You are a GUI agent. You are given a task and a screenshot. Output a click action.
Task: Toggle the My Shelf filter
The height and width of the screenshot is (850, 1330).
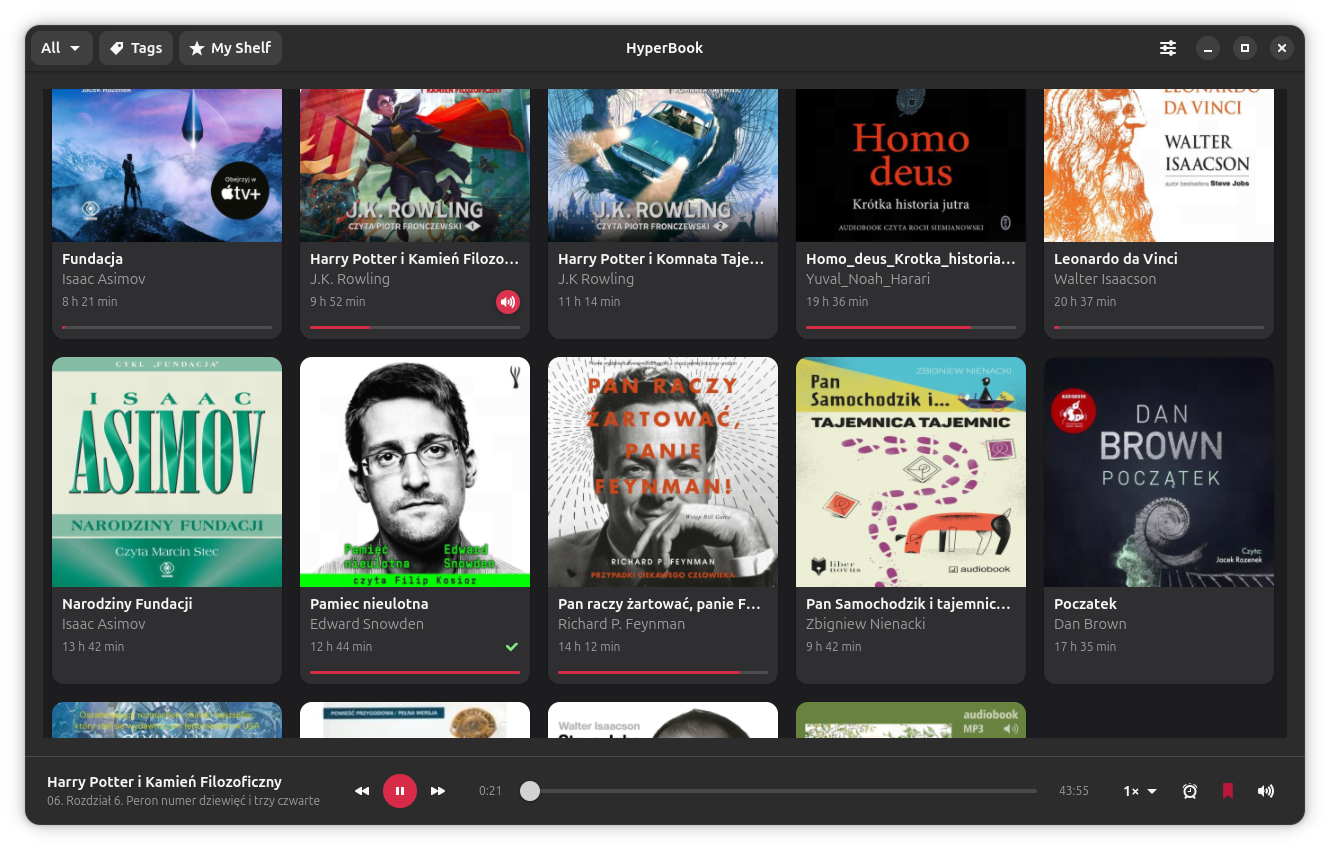click(x=230, y=48)
